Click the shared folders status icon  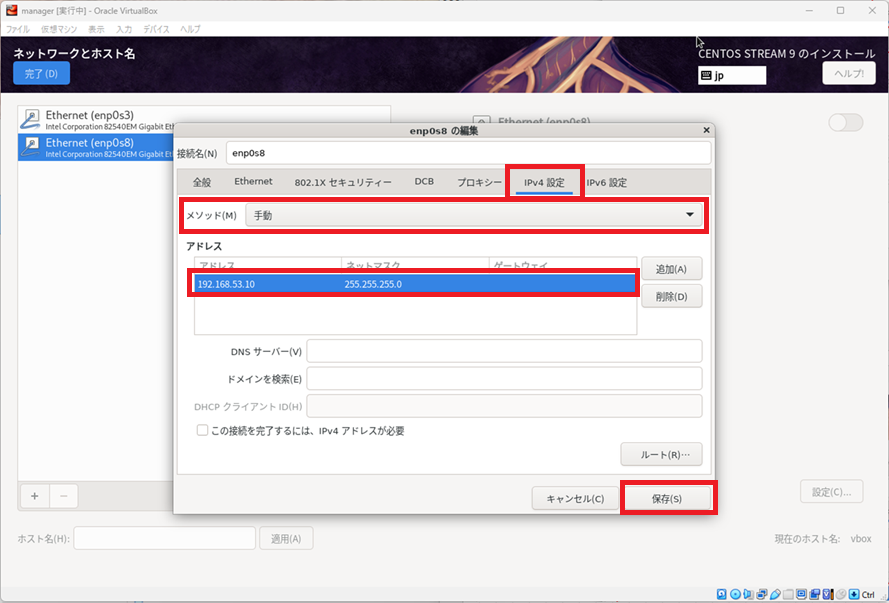[788, 594]
